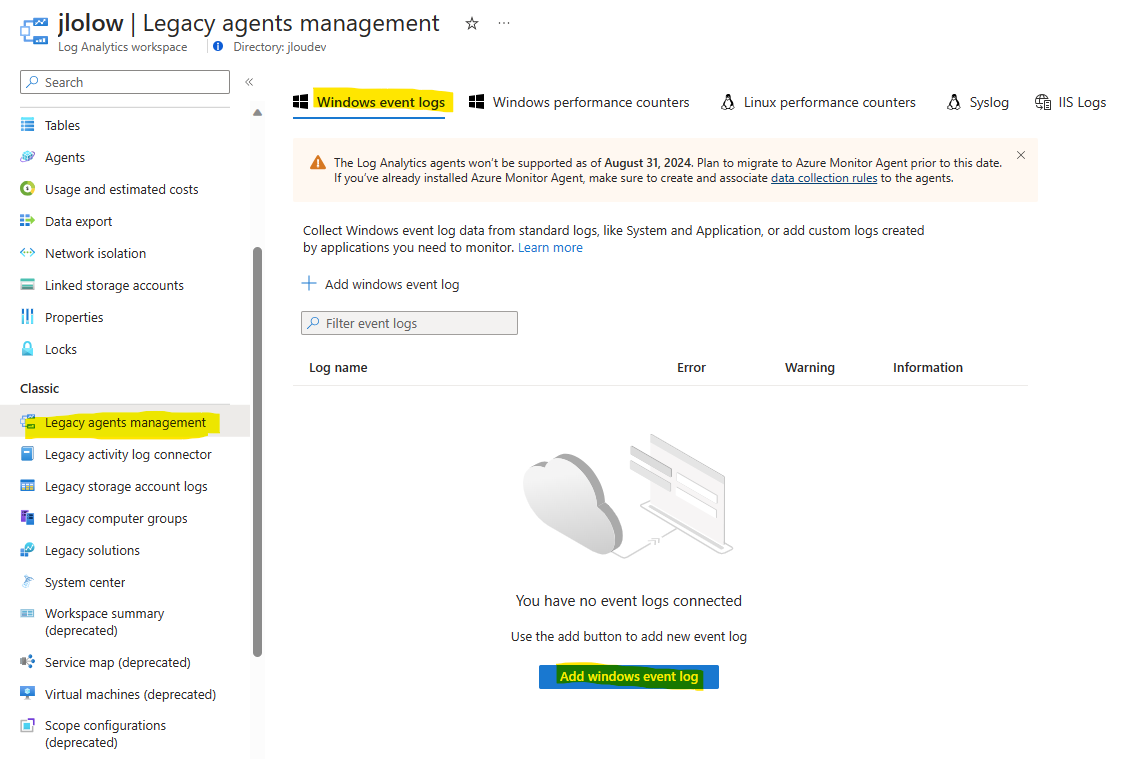Open Agents in the sidebar

pos(65,157)
